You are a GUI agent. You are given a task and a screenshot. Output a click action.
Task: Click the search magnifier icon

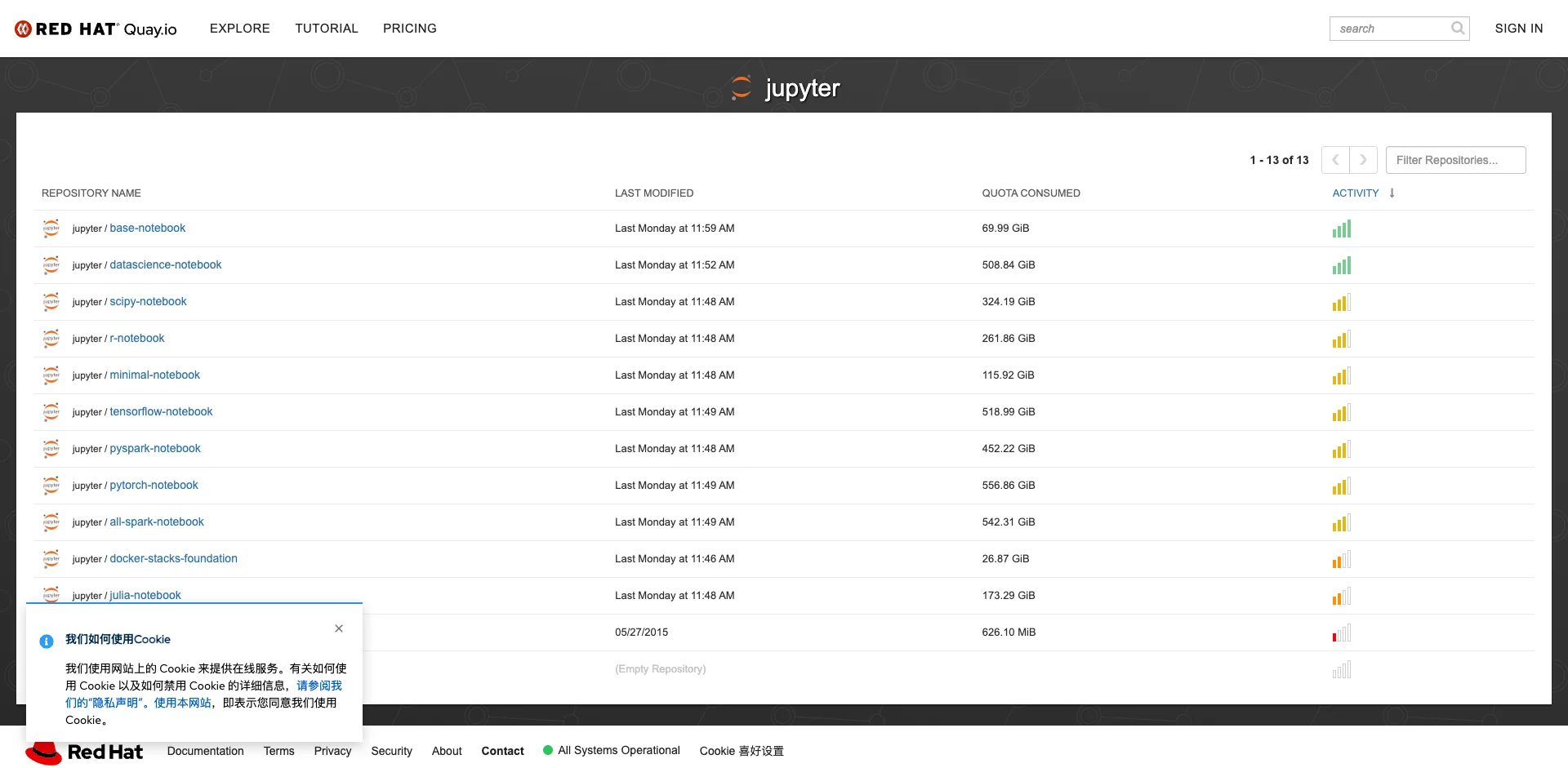click(1457, 29)
